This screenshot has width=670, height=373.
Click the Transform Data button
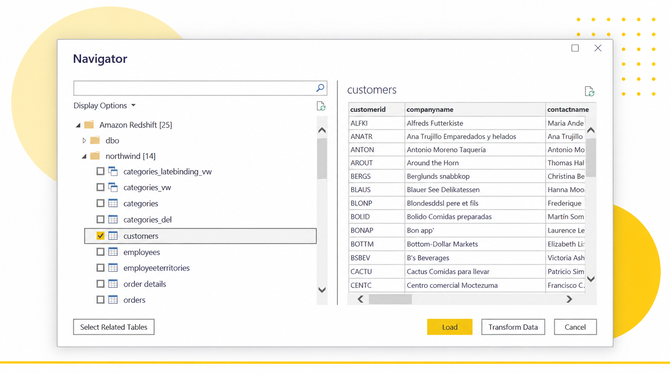pos(513,327)
